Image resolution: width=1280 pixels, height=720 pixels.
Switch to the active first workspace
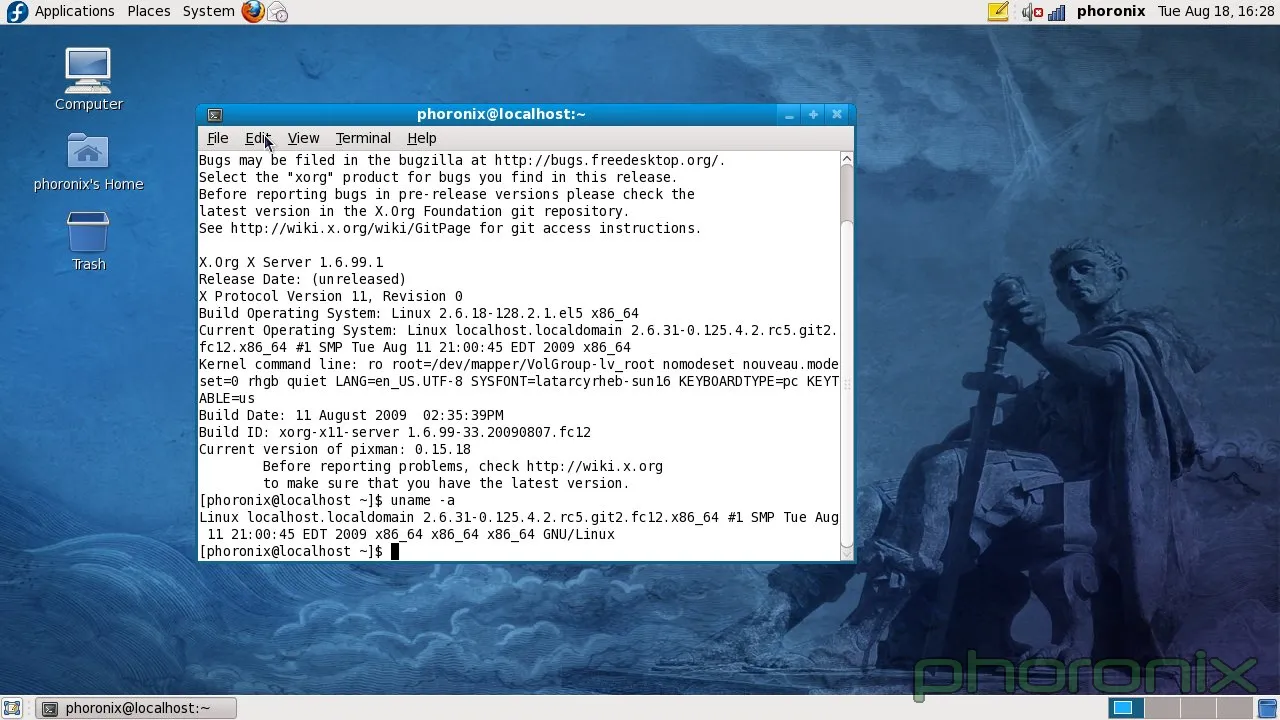coord(1126,708)
